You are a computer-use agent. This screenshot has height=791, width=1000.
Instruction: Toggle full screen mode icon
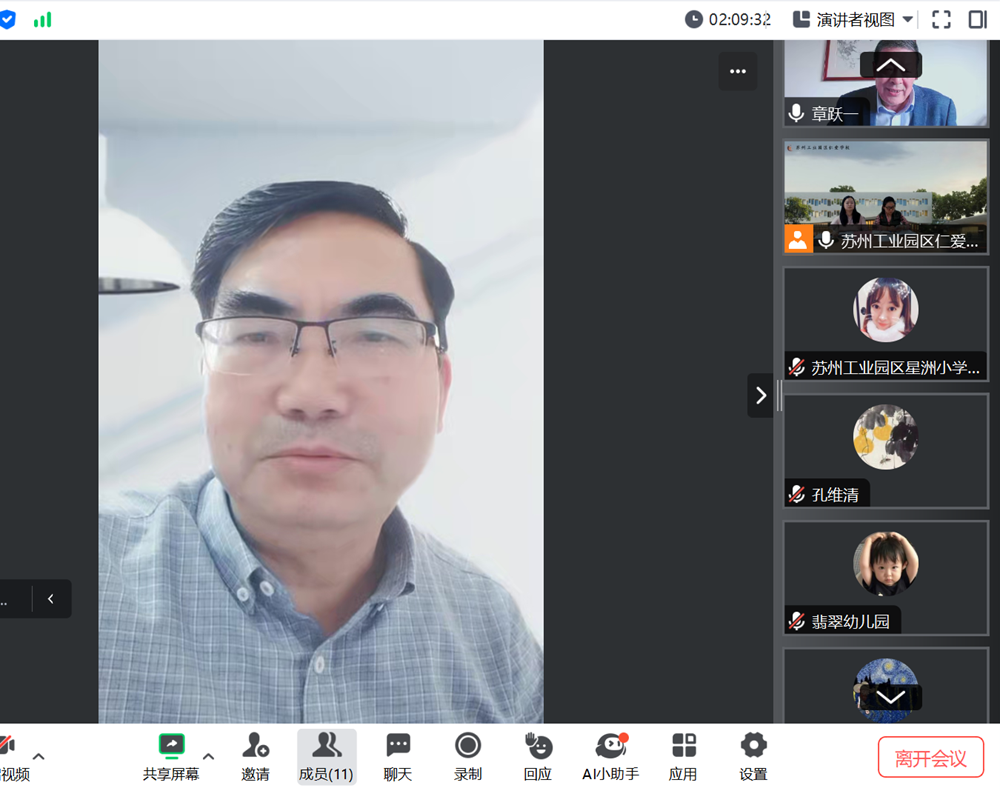[941, 19]
